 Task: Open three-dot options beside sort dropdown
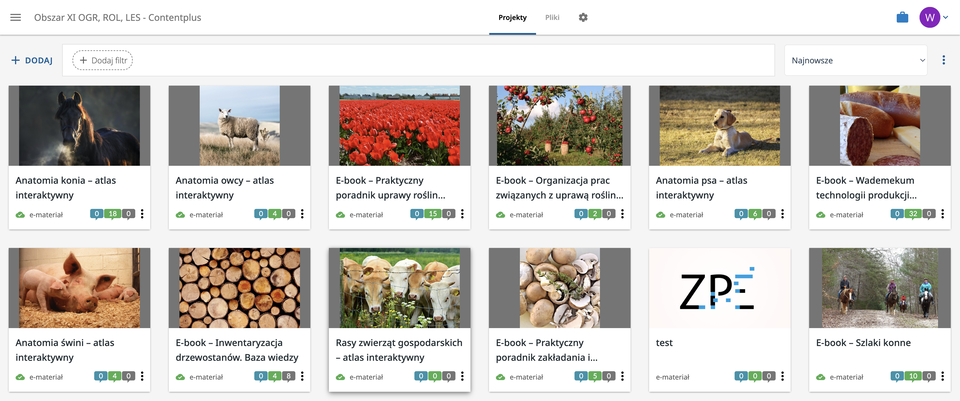944,60
